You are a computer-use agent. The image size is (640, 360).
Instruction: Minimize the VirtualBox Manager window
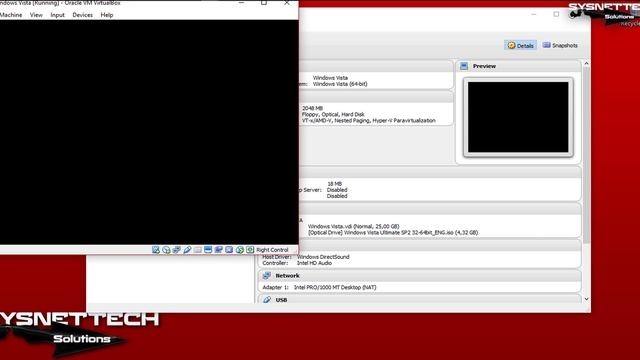coord(533,14)
